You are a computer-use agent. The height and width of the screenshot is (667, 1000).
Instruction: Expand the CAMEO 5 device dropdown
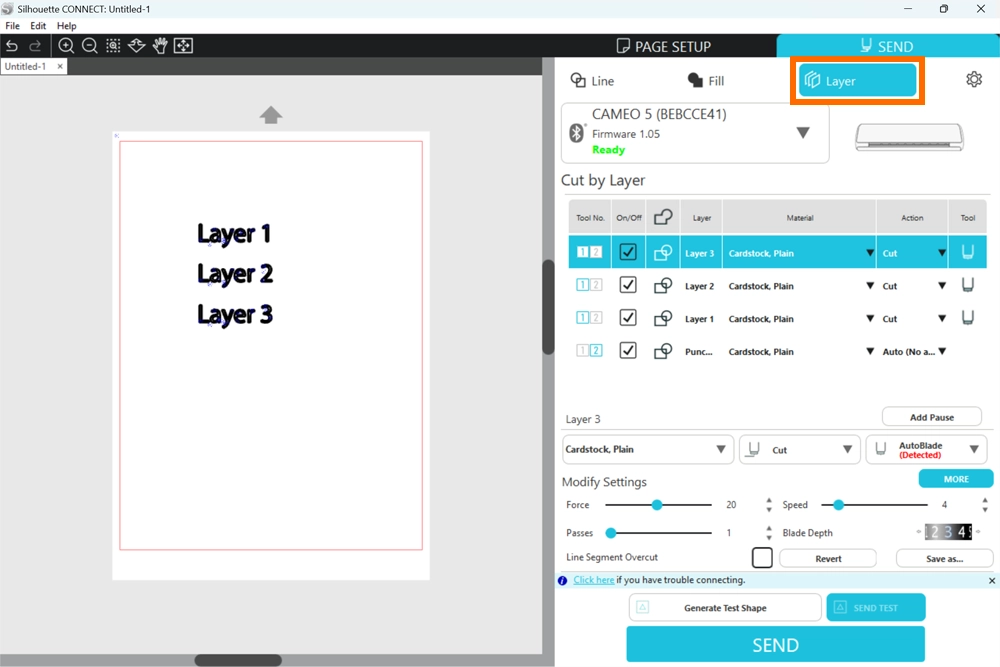pos(802,133)
